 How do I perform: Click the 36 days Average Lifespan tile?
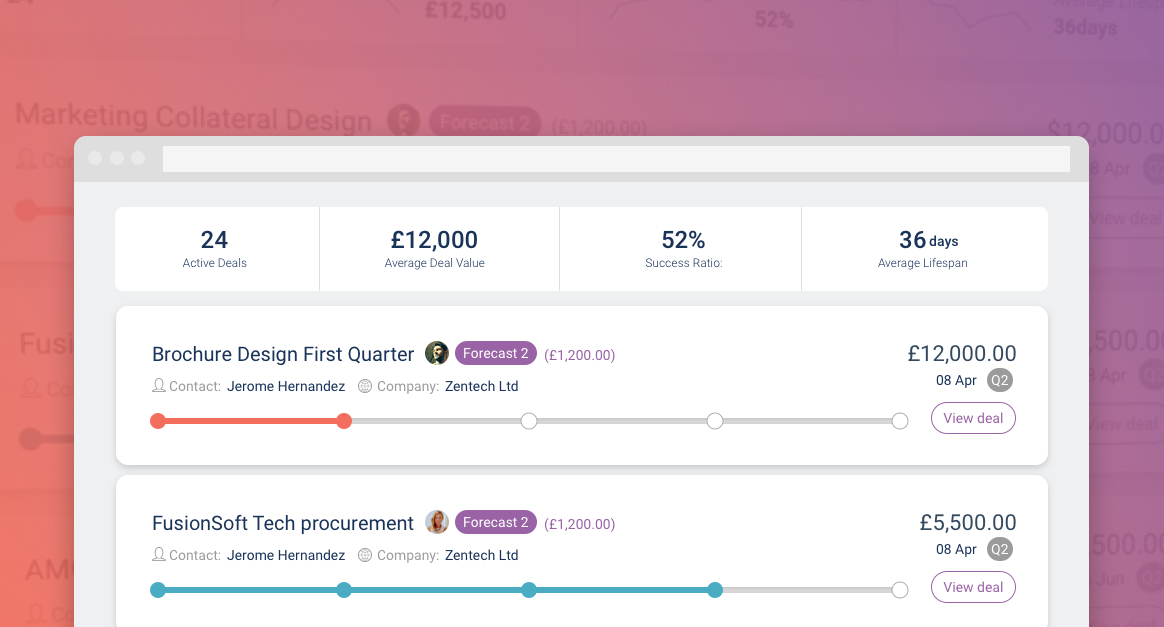pyautogui.click(x=925, y=249)
